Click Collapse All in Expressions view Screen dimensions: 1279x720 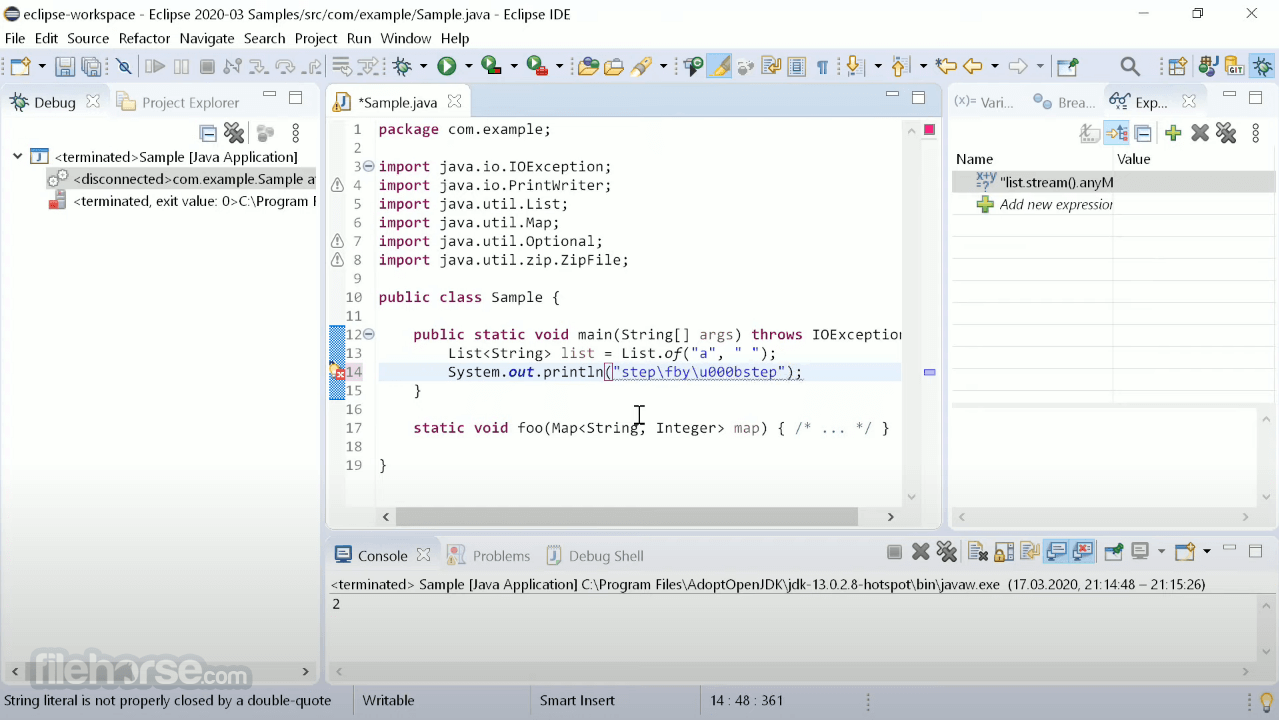click(1143, 133)
